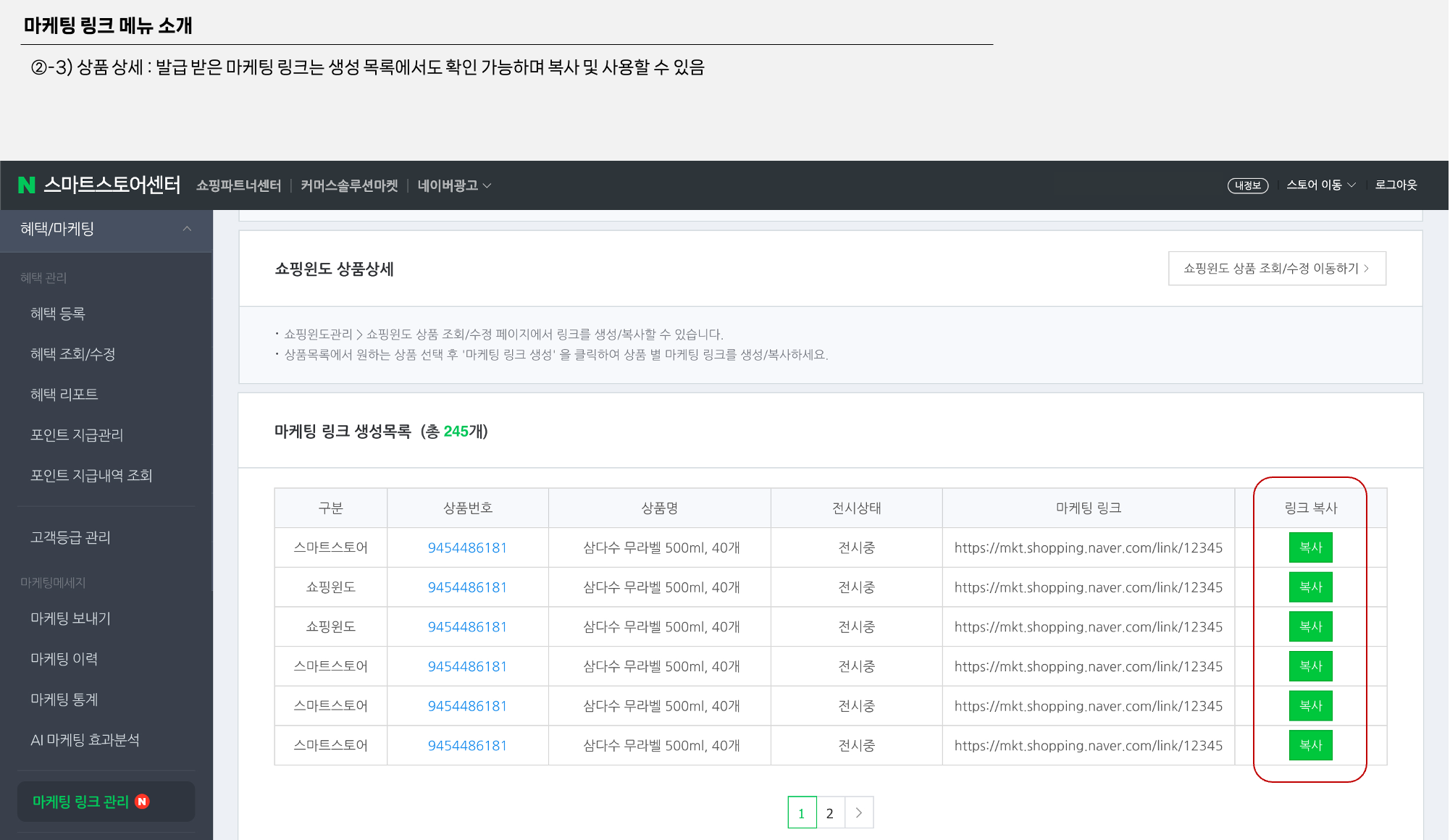1450x840 pixels.
Task: Click the 내정보 button
Action: [x=1248, y=185]
